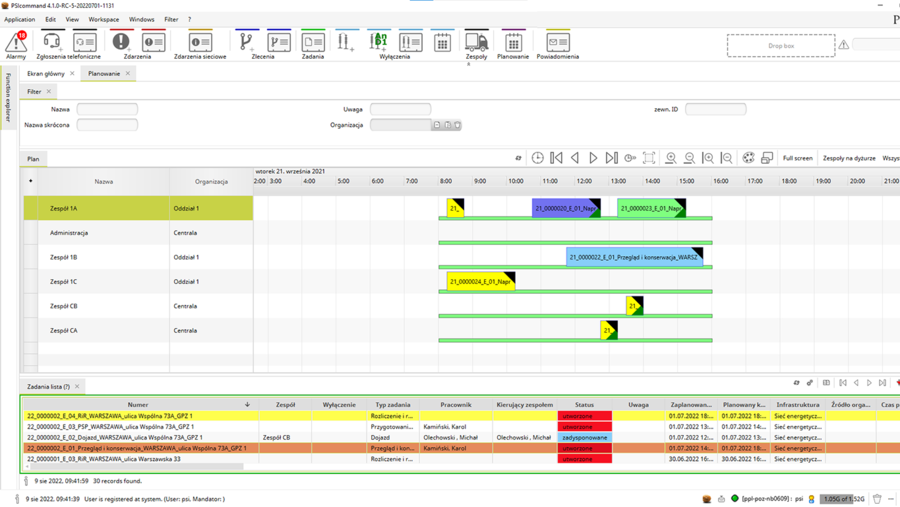Viewport: 900px width, 507px height.
Task: Click the clock icon in the Plan toolbar
Action: point(537,158)
